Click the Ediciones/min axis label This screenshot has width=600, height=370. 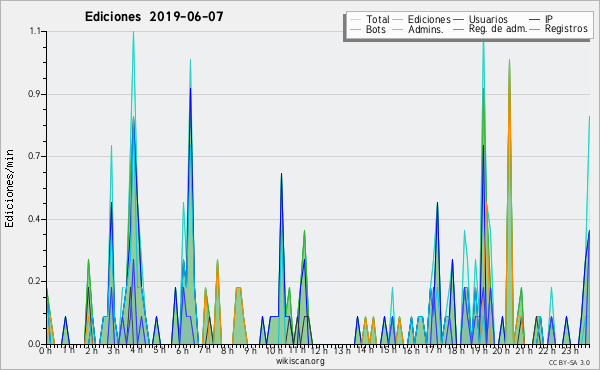point(9,188)
